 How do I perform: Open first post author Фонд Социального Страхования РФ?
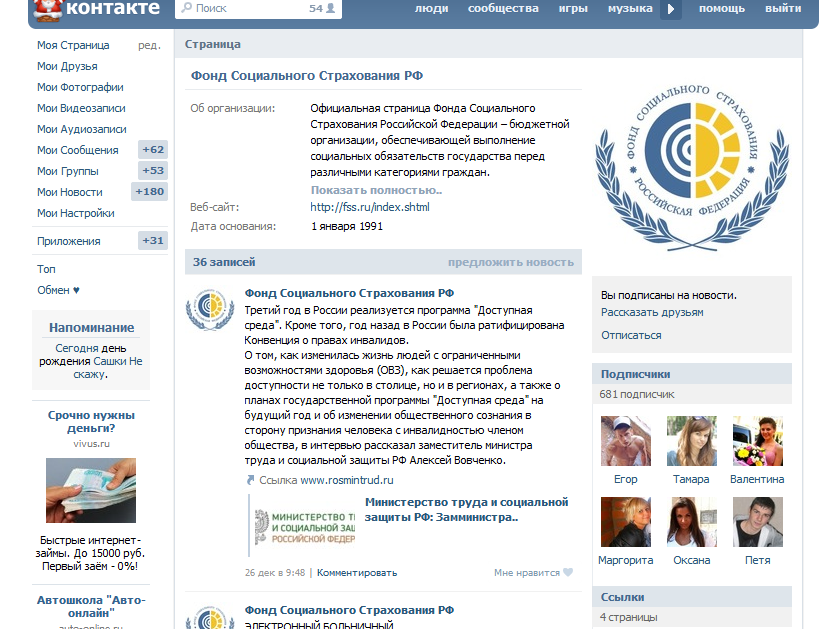click(x=350, y=293)
